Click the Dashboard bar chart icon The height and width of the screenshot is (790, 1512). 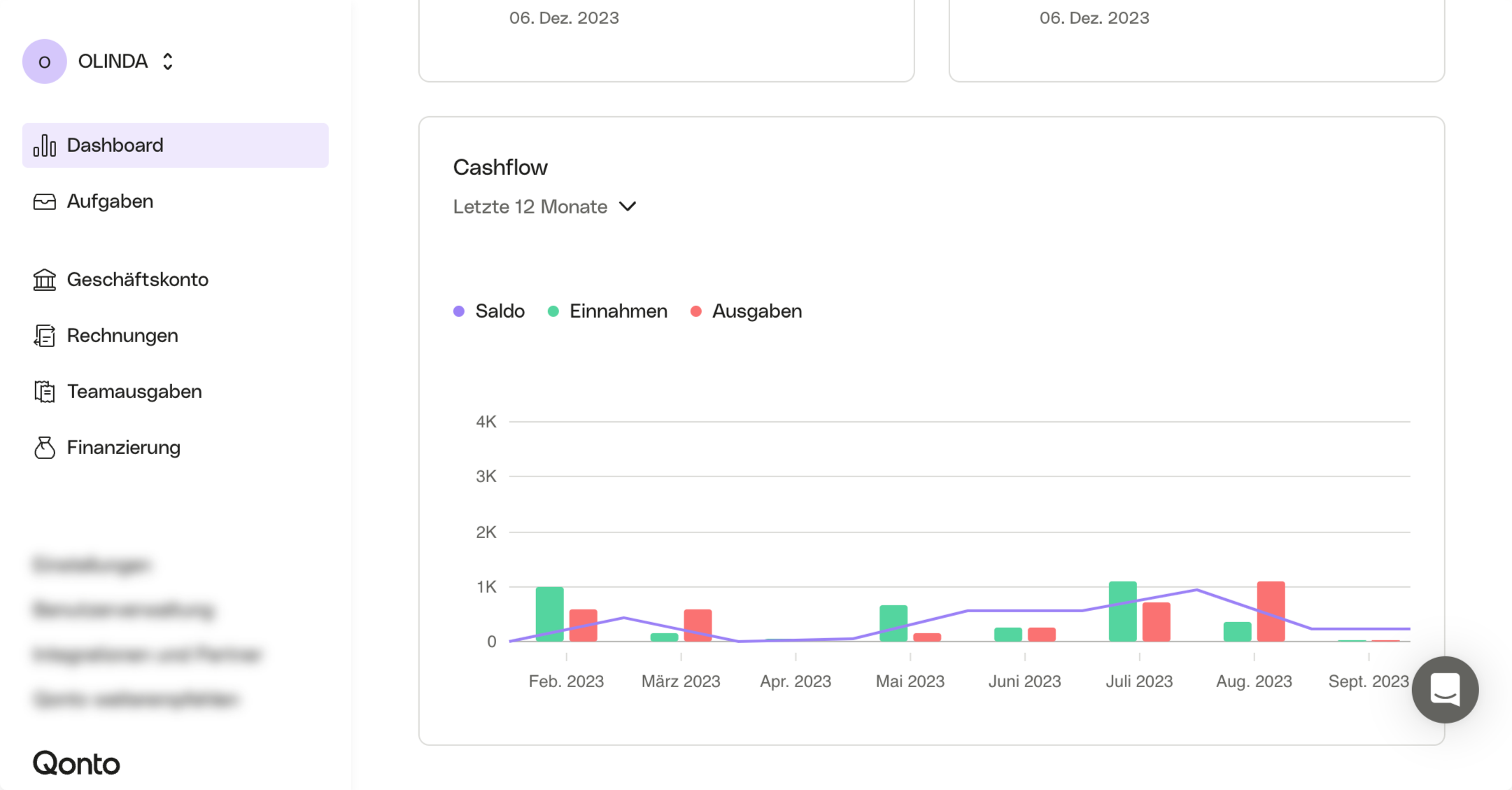44,146
